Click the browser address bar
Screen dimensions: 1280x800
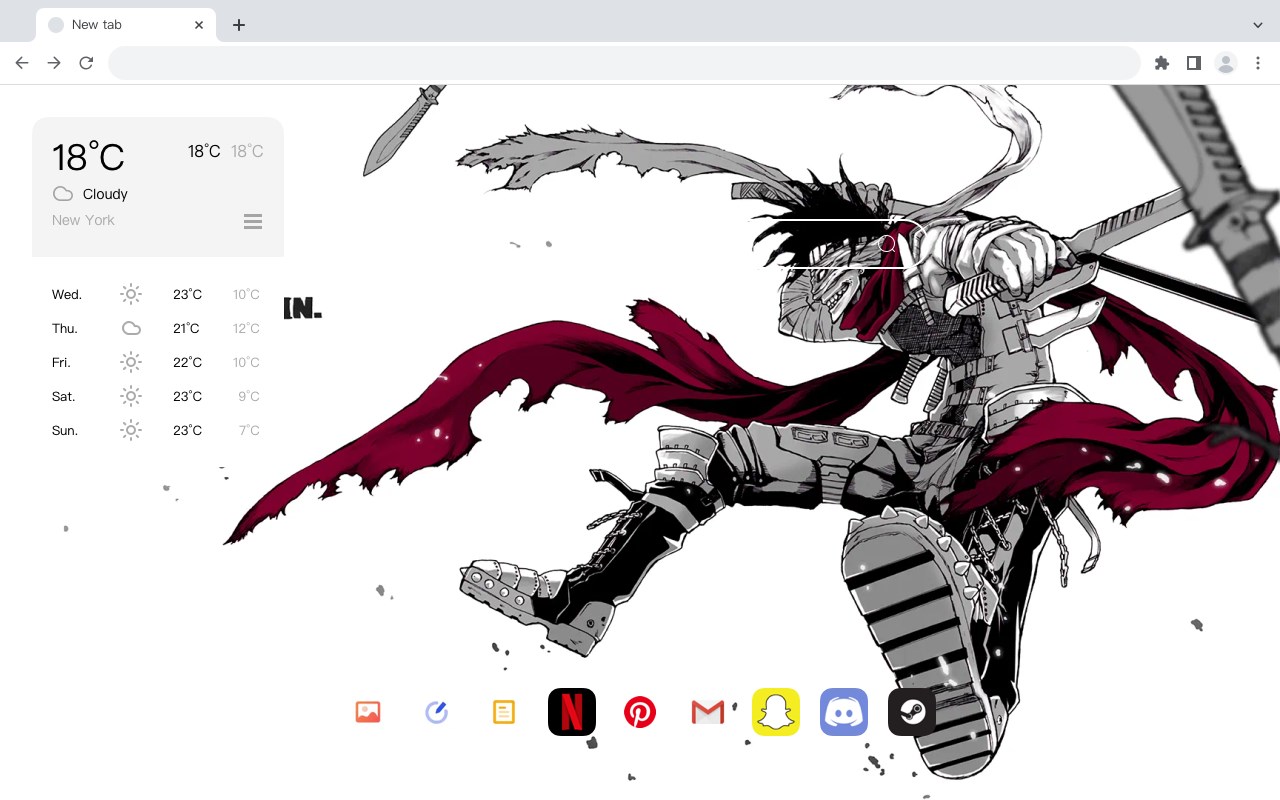point(624,63)
